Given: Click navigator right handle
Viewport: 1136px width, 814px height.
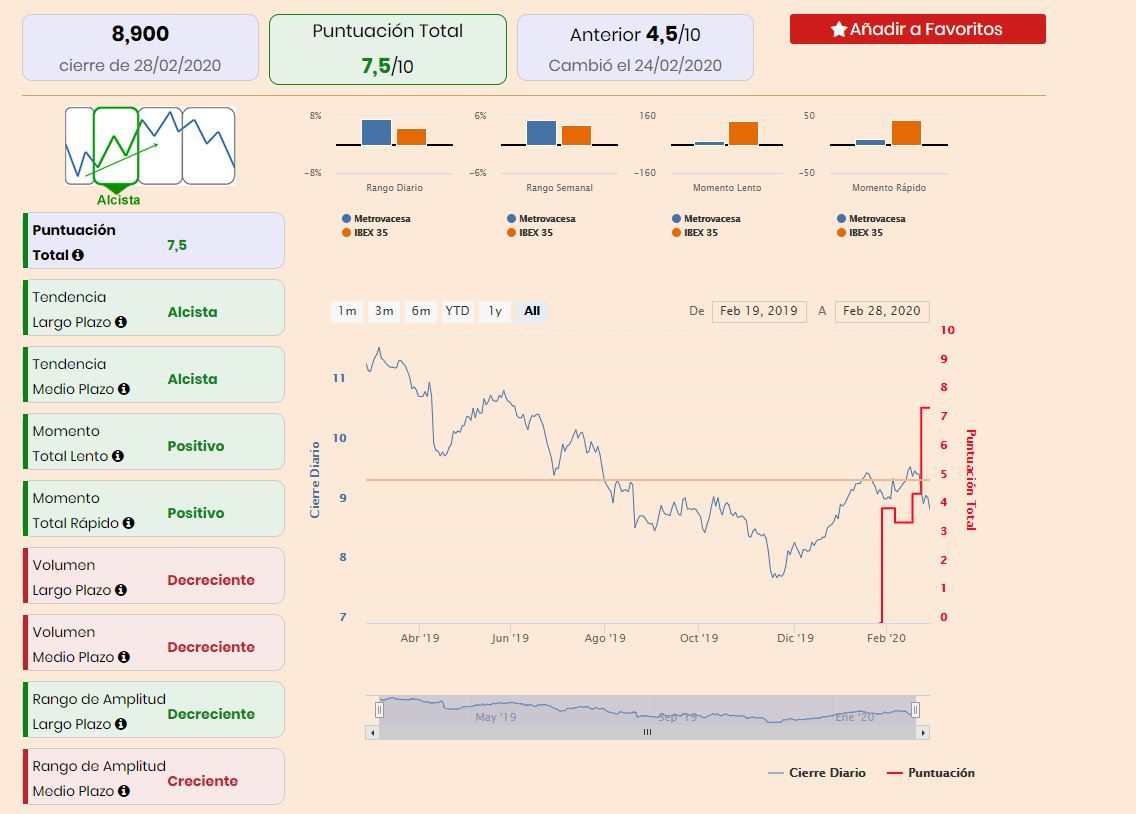Looking at the screenshot, I should (915, 710).
